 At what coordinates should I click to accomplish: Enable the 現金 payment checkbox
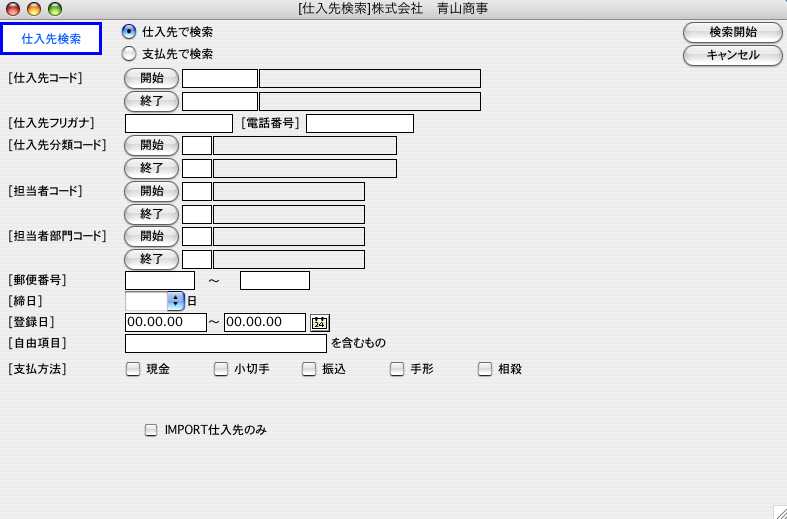pyautogui.click(x=133, y=369)
